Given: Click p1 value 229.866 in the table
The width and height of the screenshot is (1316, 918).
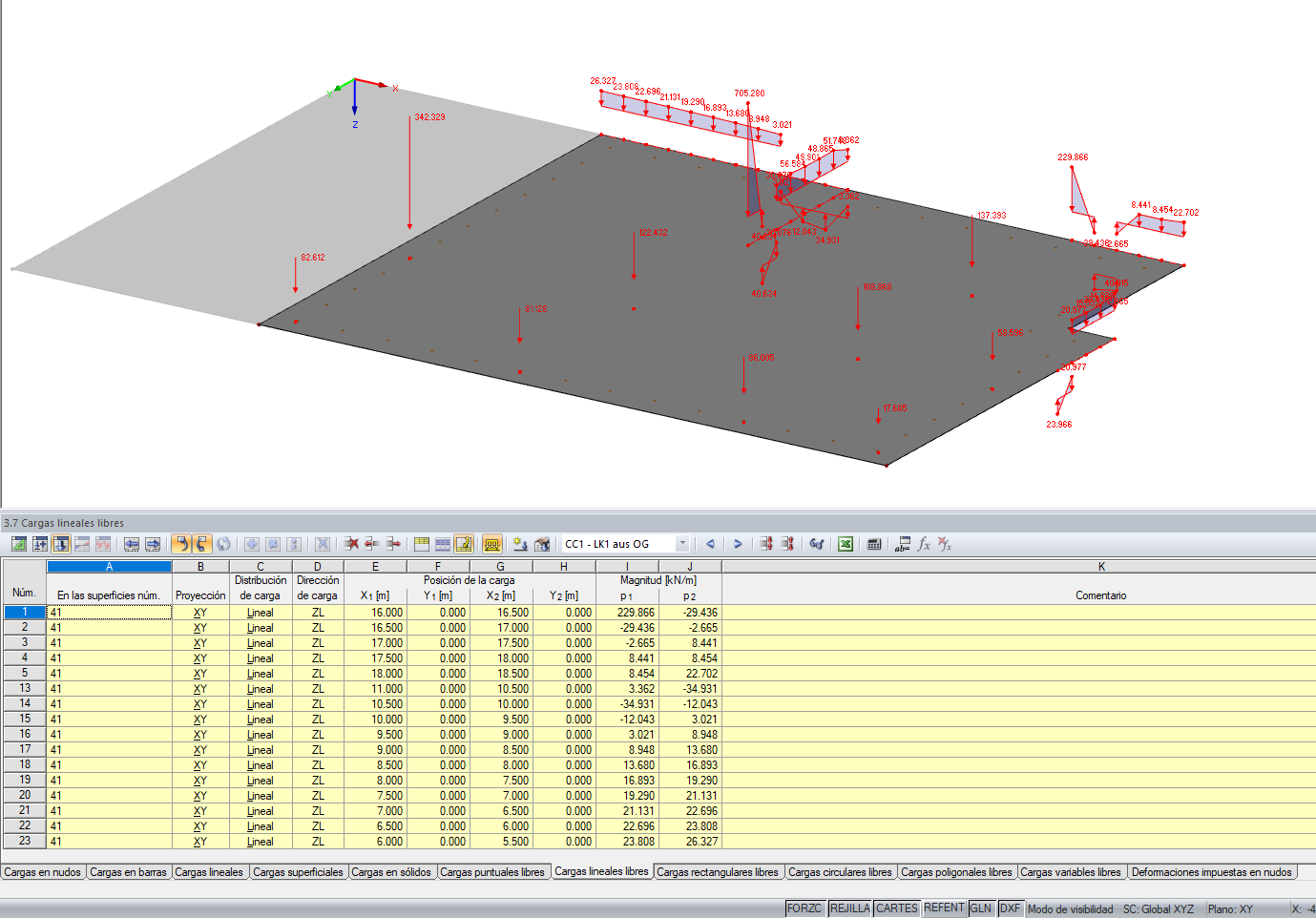Looking at the screenshot, I should point(627,613).
